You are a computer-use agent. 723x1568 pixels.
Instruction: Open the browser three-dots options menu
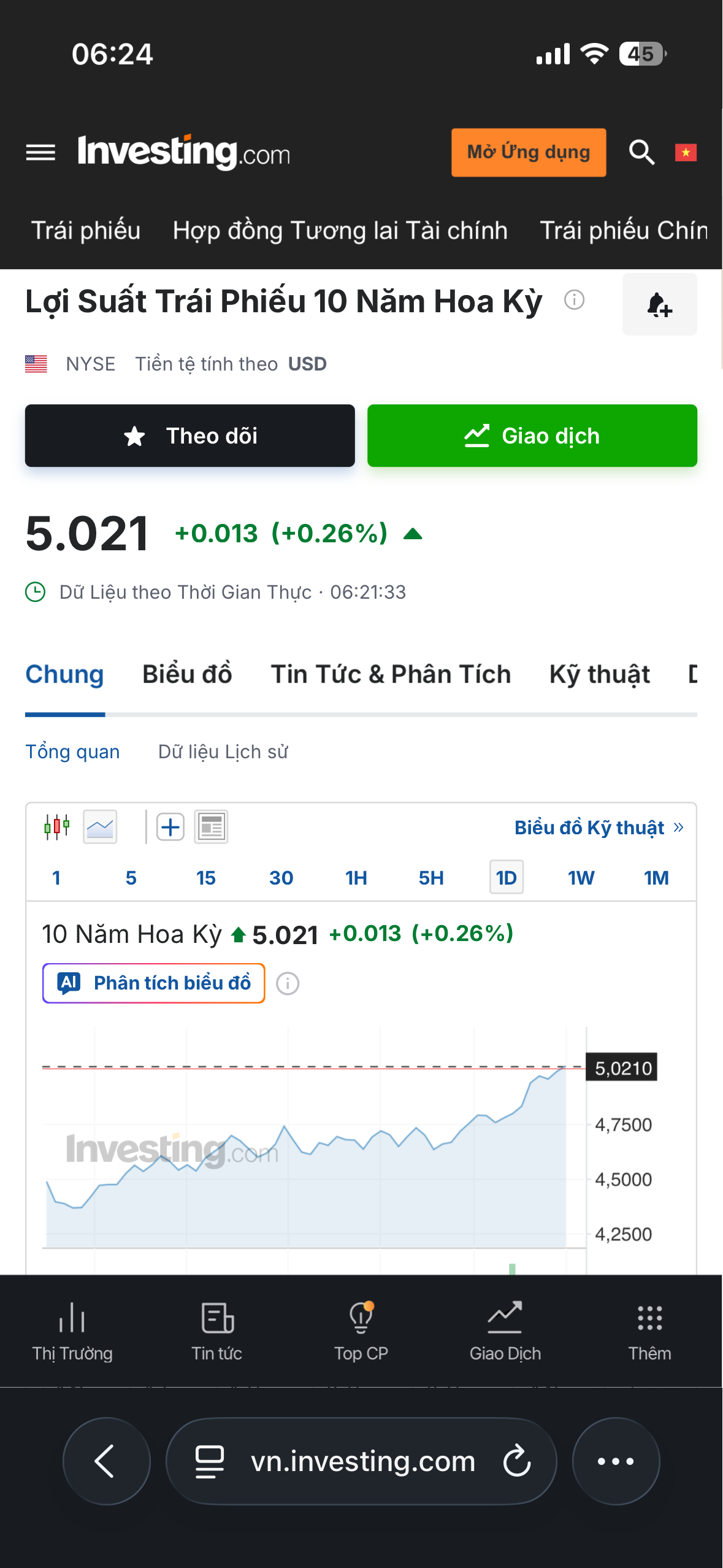point(616,1461)
